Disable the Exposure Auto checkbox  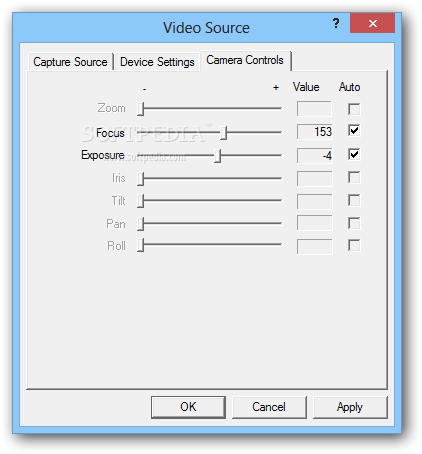(x=354, y=154)
